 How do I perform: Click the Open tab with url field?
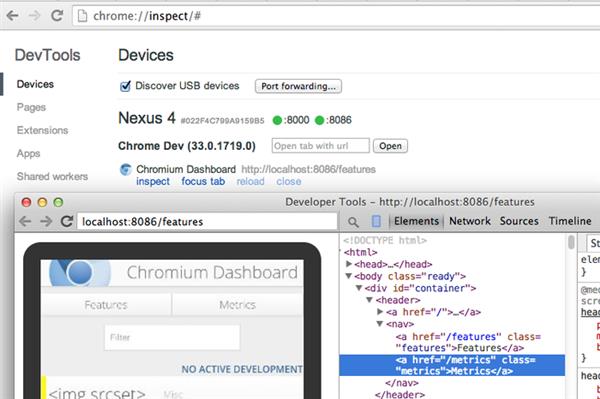point(321,146)
